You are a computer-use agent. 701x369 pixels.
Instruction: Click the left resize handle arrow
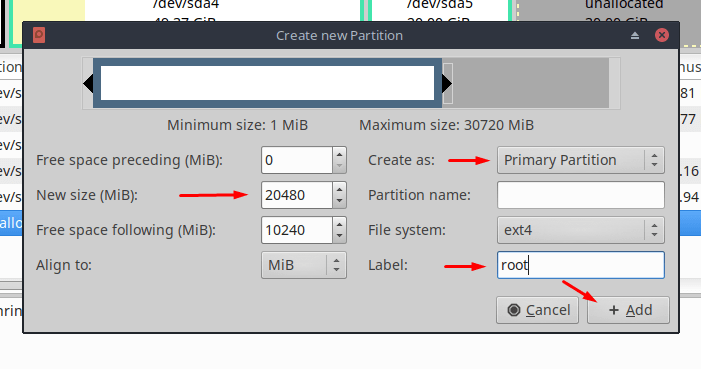(88, 84)
